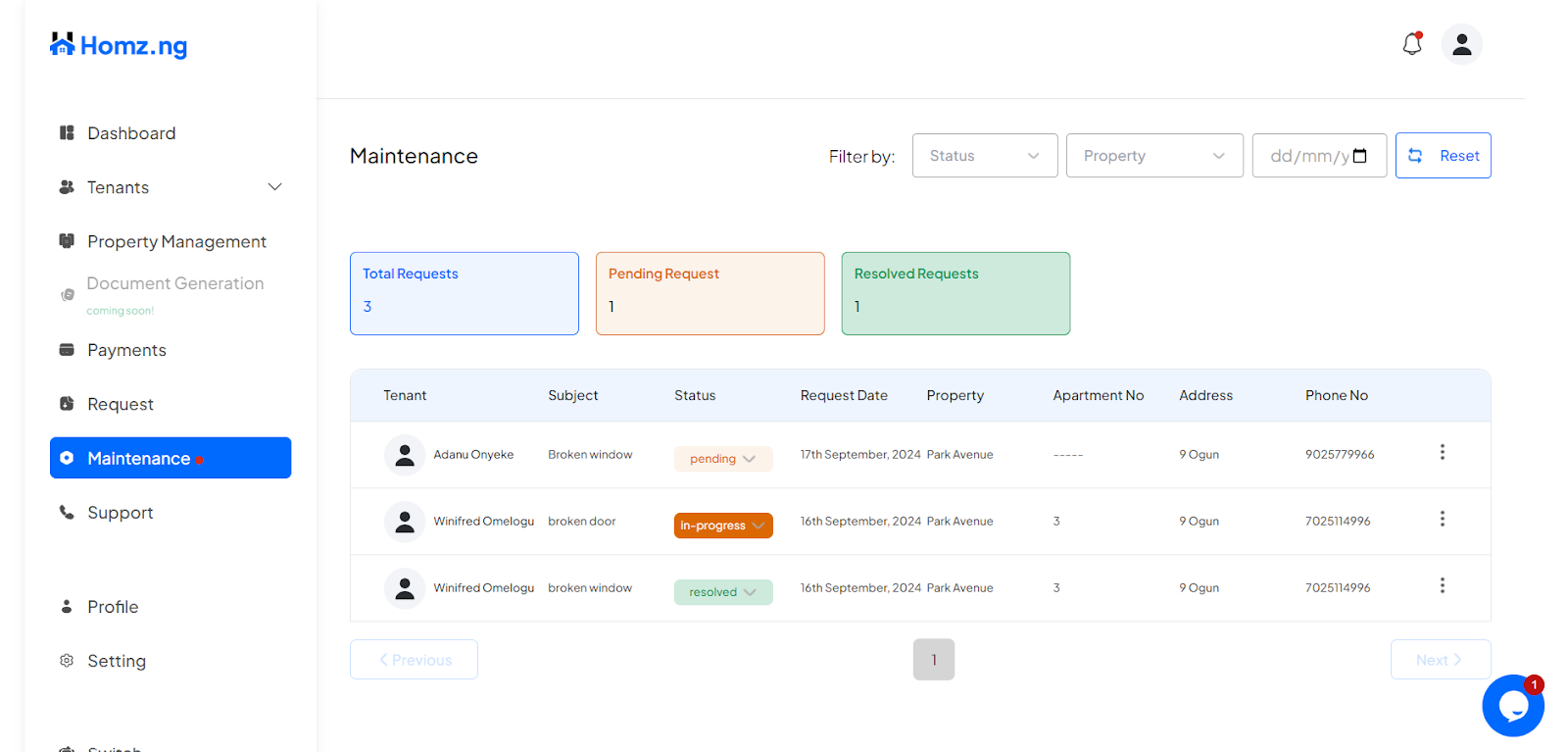Open the notification bell
Screen dimensions: 1568x752
click(x=1412, y=44)
